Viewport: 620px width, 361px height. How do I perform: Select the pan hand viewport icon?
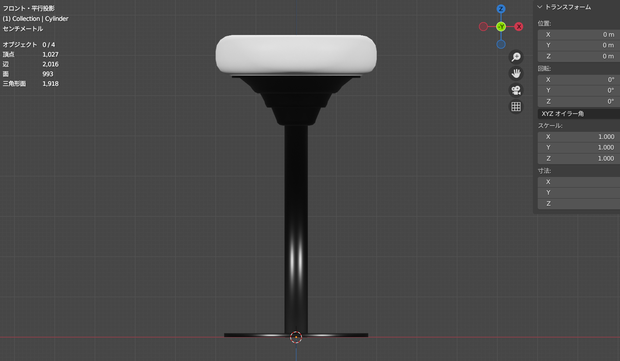(516, 74)
